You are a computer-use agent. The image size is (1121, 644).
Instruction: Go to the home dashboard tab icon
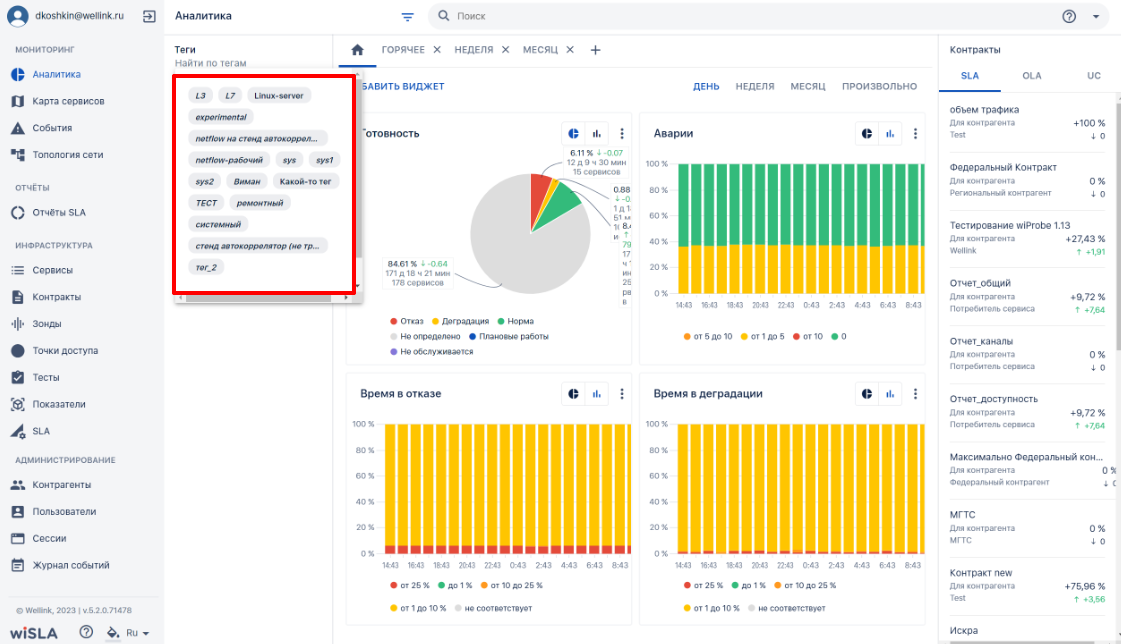(357, 50)
